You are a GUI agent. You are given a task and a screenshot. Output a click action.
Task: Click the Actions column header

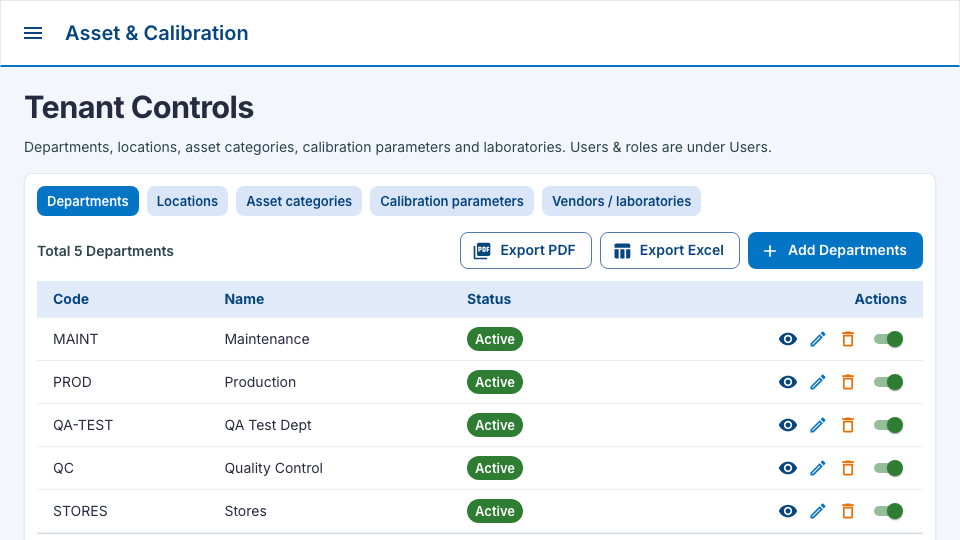pyautogui.click(x=880, y=299)
